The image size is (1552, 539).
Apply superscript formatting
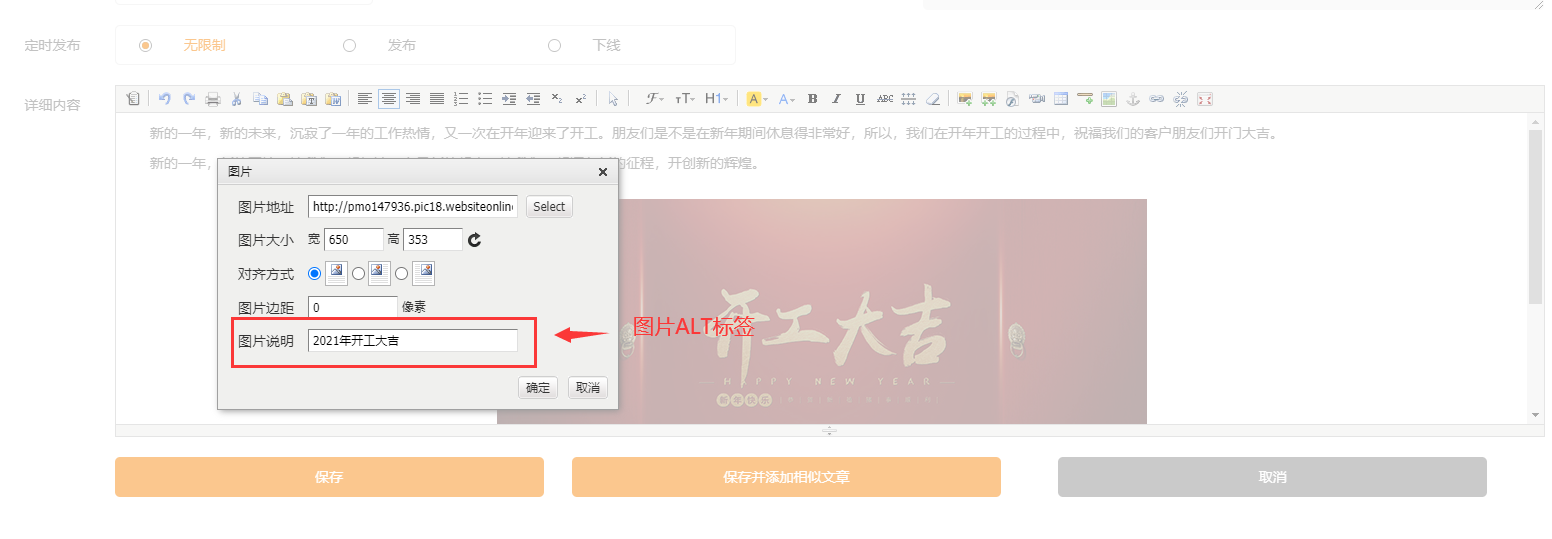pyautogui.click(x=581, y=99)
